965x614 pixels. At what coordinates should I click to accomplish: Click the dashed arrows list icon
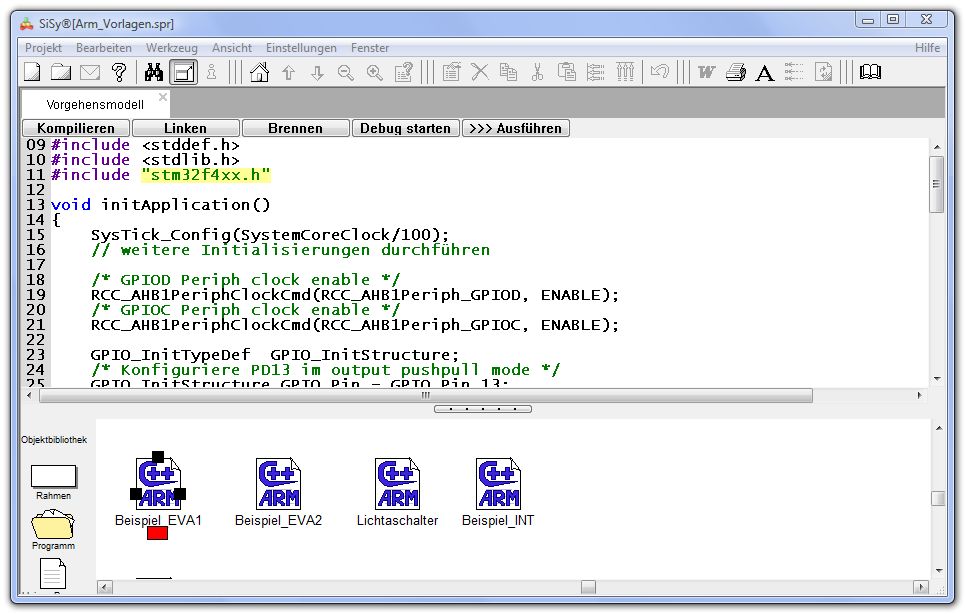tap(794, 72)
